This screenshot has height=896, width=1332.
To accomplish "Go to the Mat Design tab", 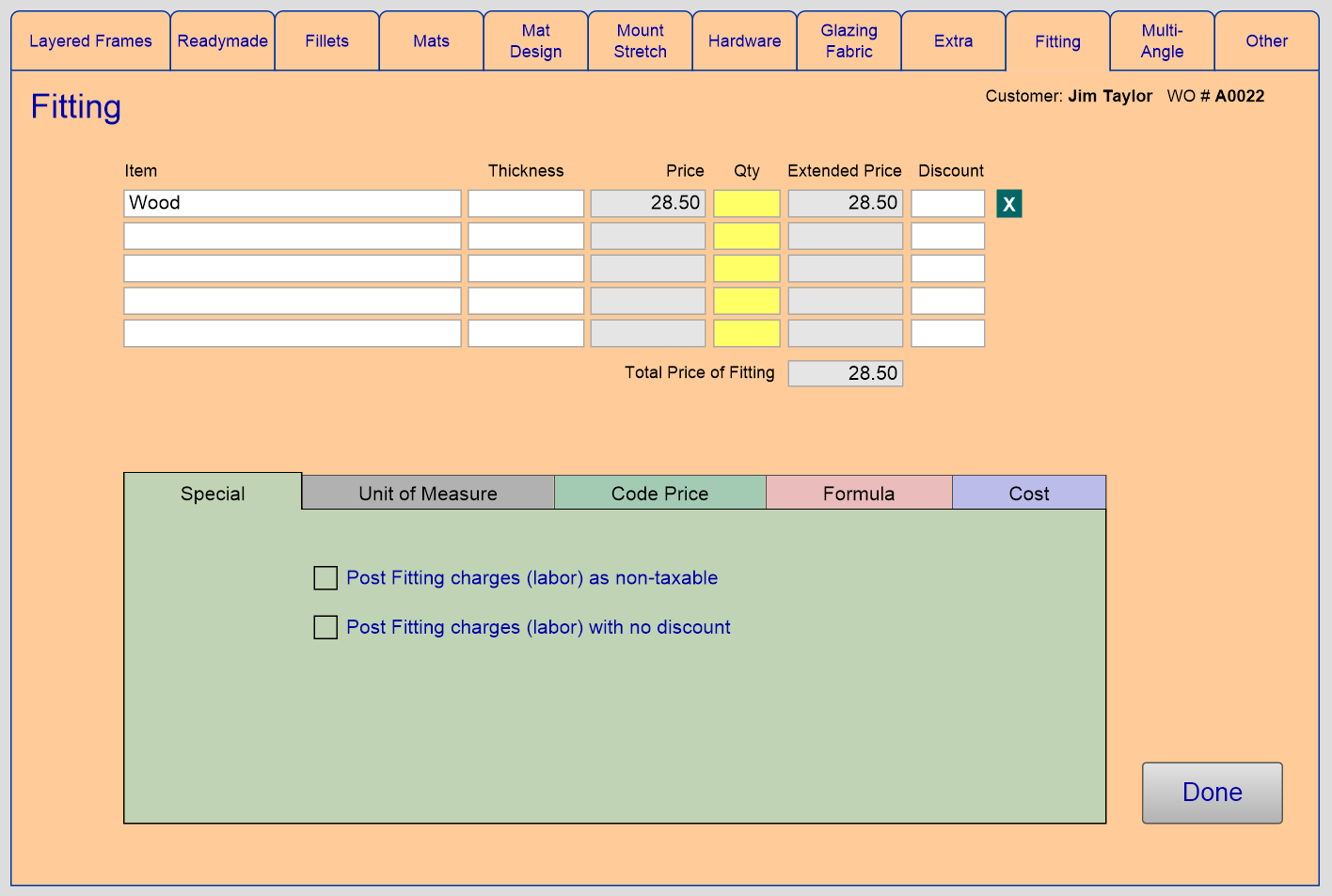I will click(535, 41).
